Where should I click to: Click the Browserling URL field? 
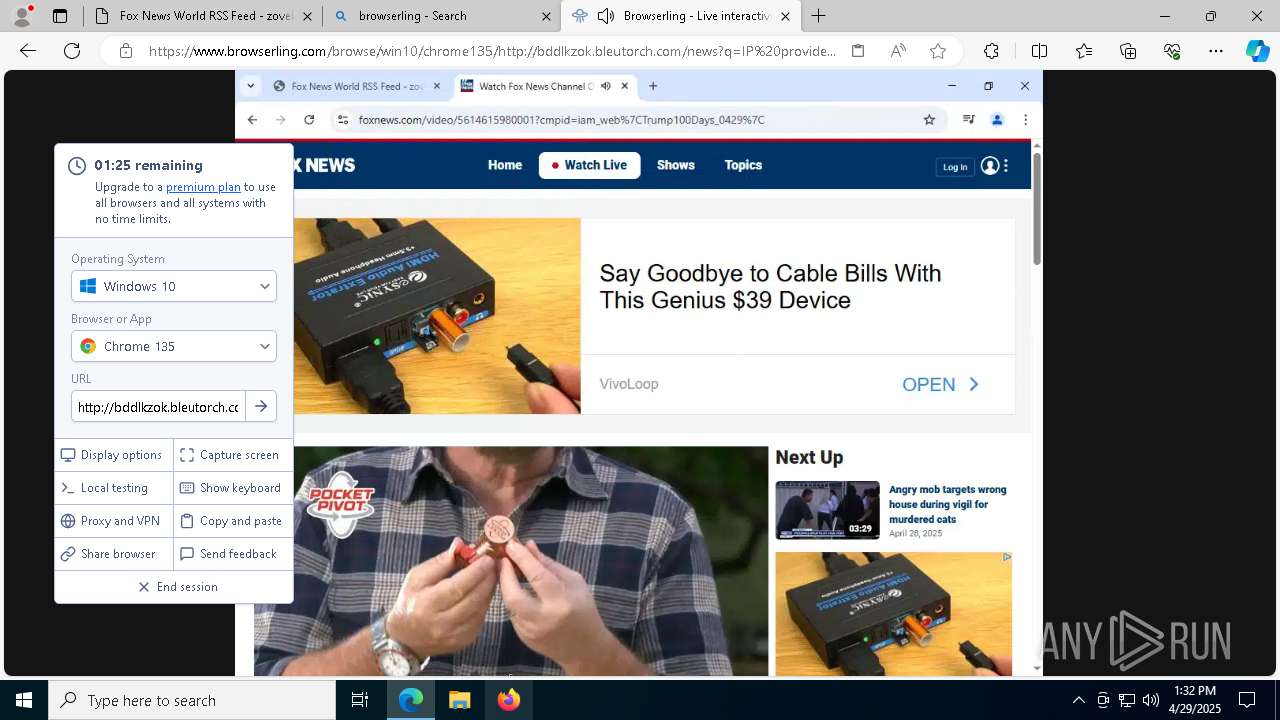(158, 406)
